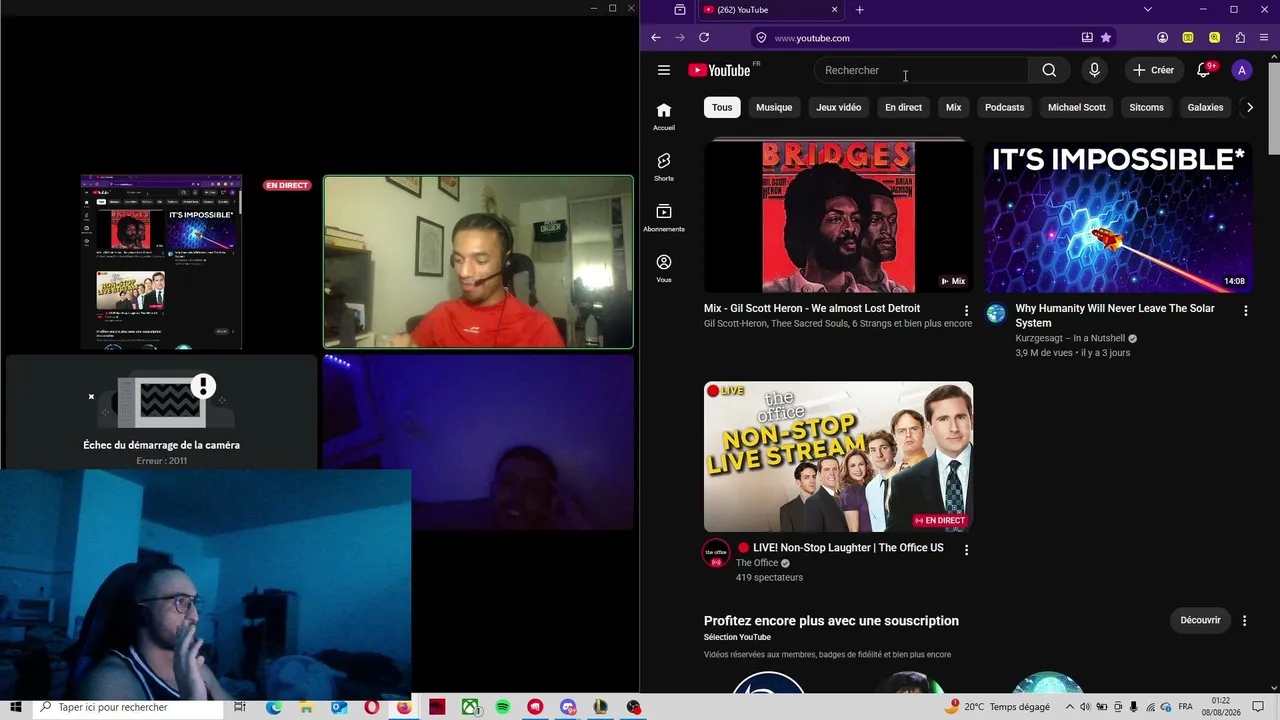Open the account avatar menu
The width and height of the screenshot is (1280, 720).
tap(1242, 70)
